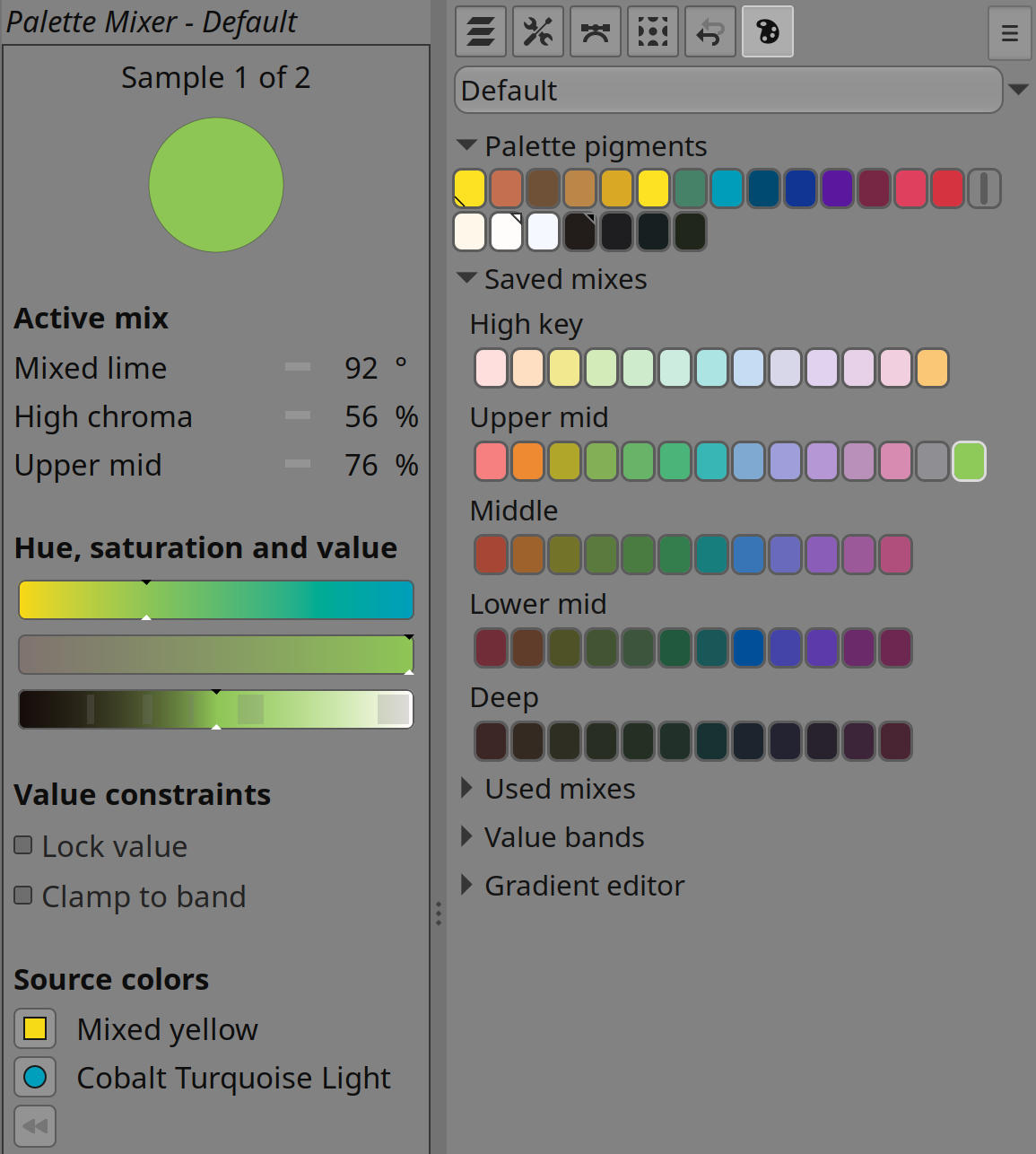Select the cyan turquoise pigment swatch

click(727, 188)
